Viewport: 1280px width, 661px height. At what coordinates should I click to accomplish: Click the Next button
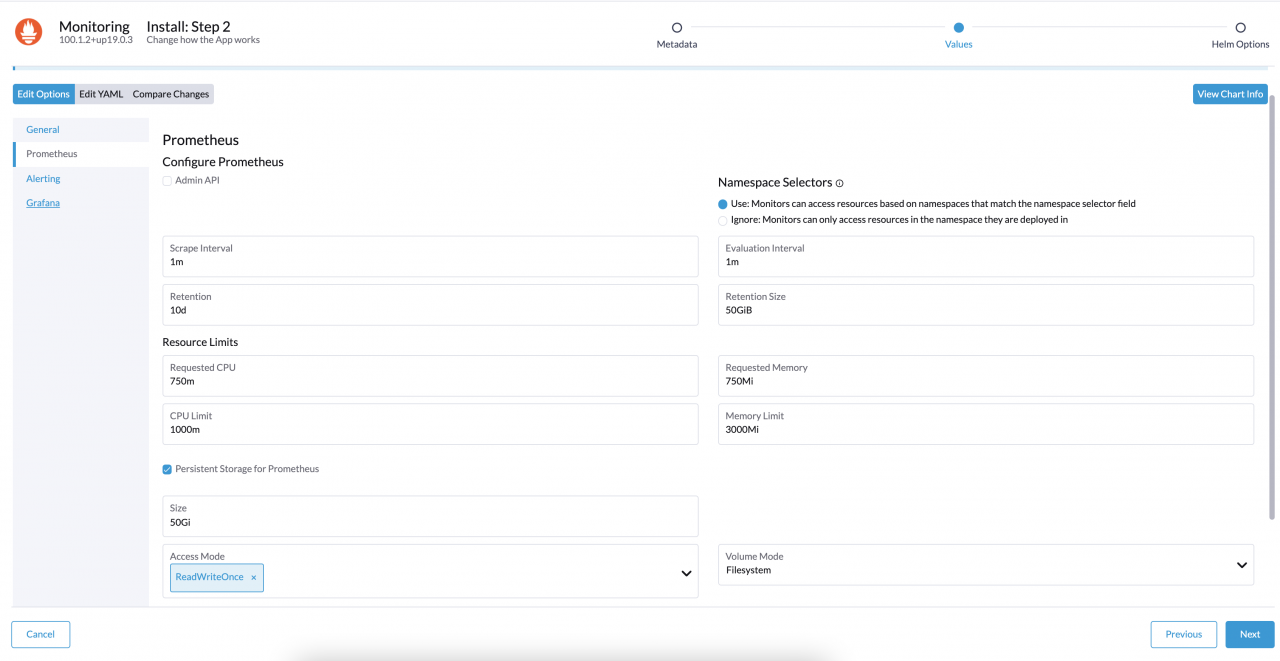click(1250, 634)
